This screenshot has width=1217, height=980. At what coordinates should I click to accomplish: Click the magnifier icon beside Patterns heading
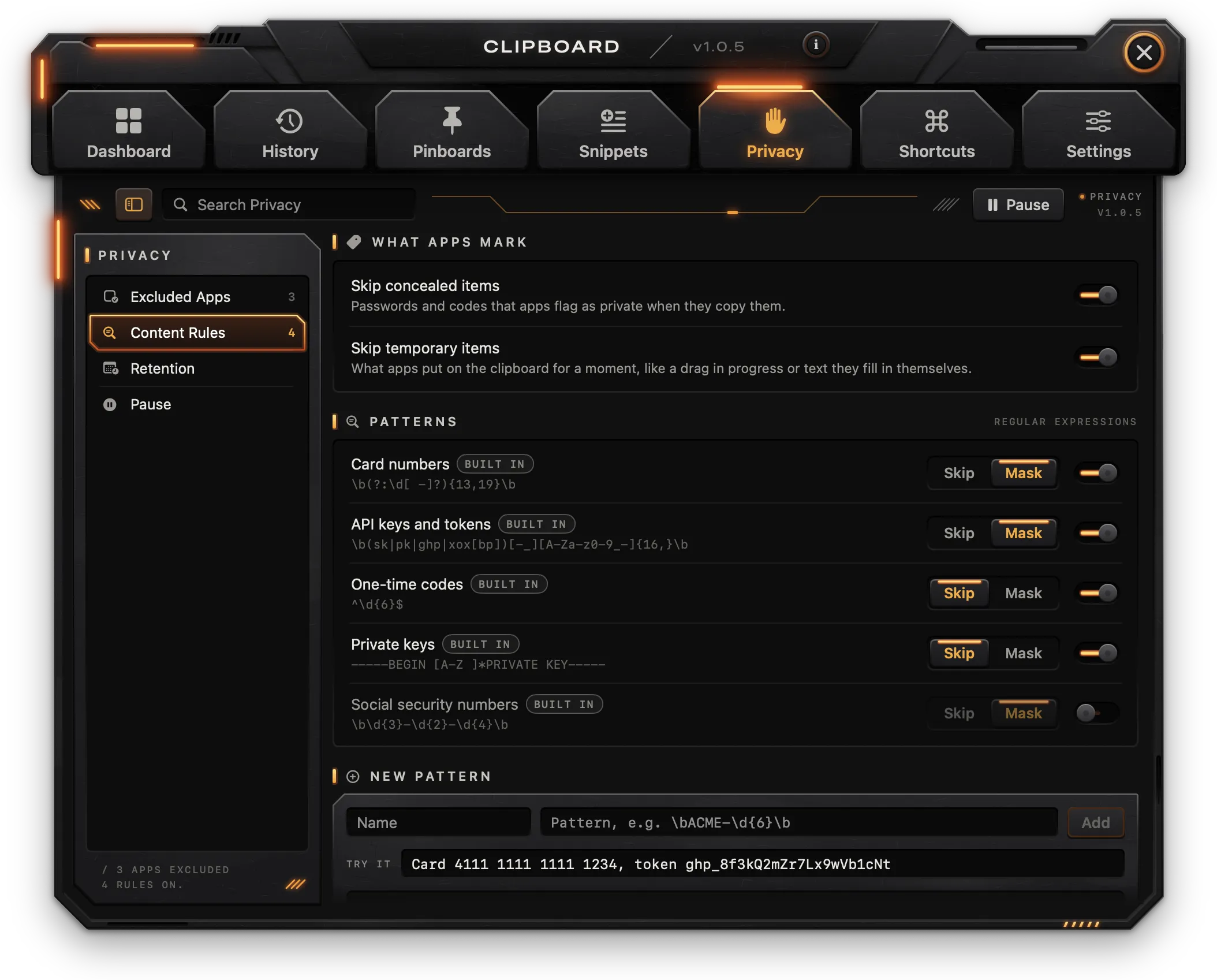pos(352,422)
